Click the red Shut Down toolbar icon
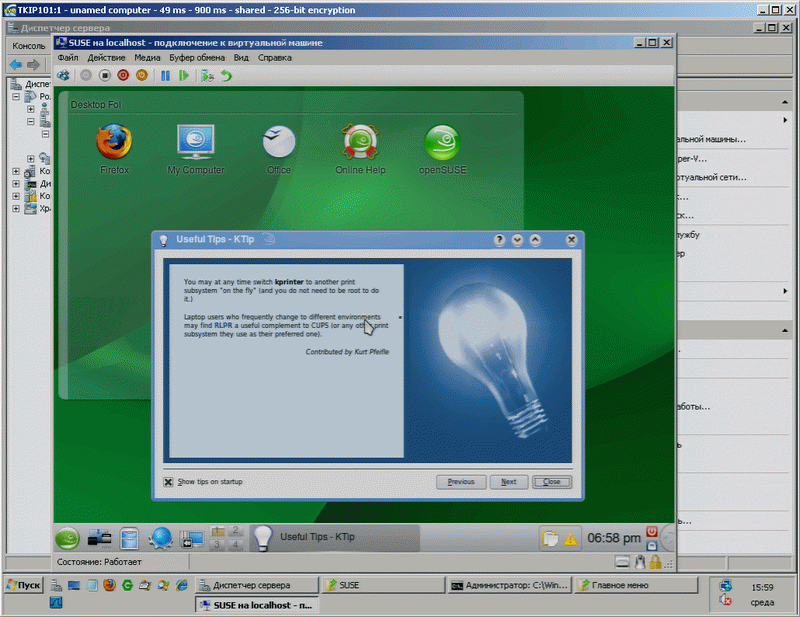The width and height of the screenshot is (800, 617). pos(123,76)
